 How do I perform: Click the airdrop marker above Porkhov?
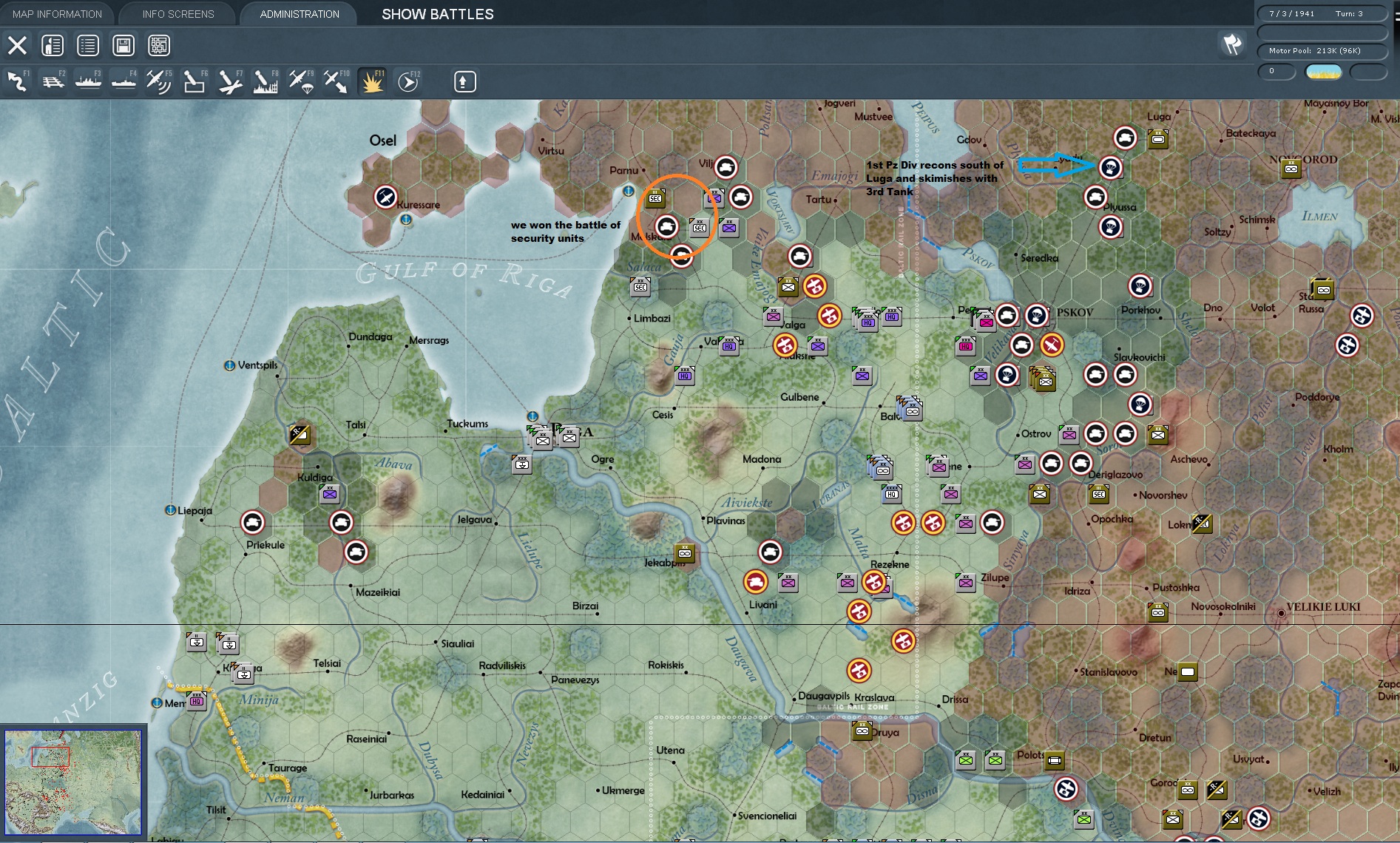pyautogui.click(x=1140, y=286)
